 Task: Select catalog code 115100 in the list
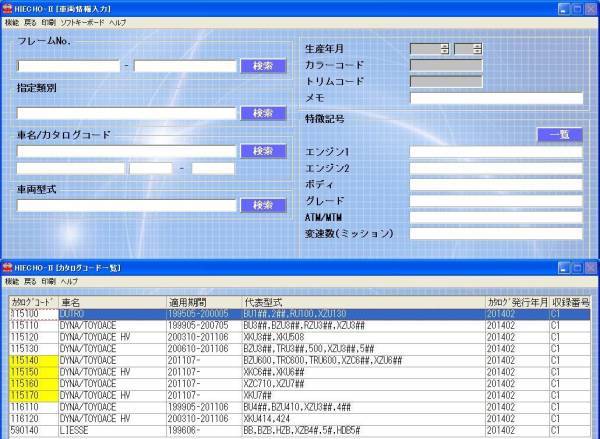click(x=34, y=314)
